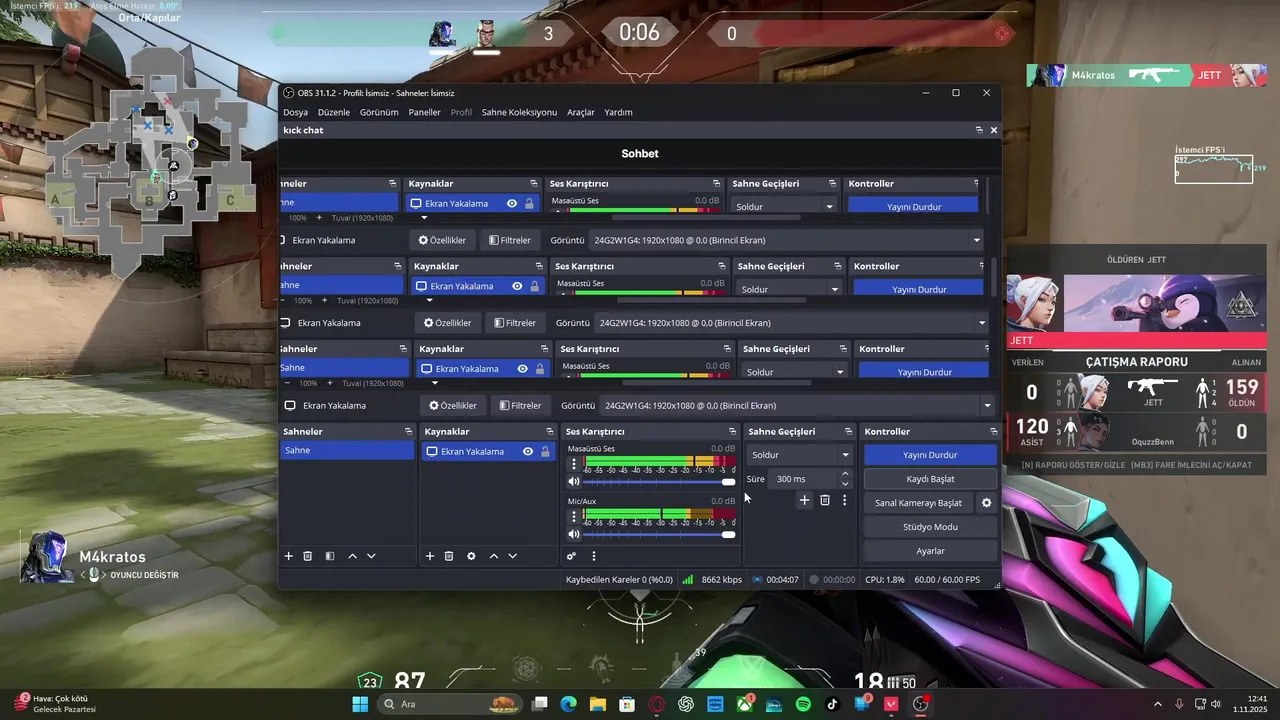The image size is (1280, 720).
Task: Close the kick chat dock panel
Action: point(994,130)
